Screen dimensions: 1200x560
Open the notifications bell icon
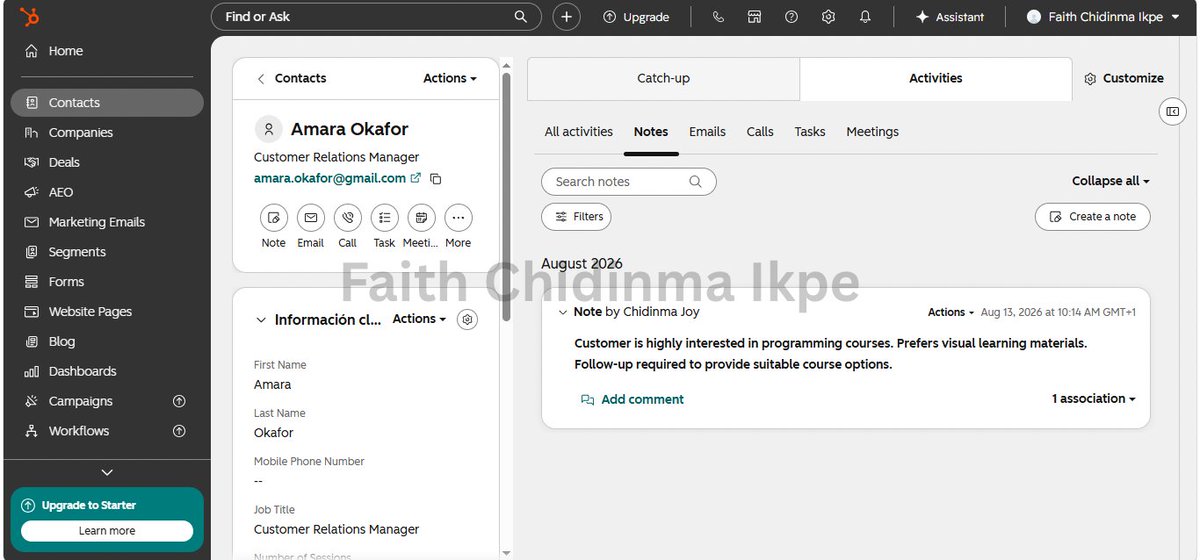(x=865, y=17)
